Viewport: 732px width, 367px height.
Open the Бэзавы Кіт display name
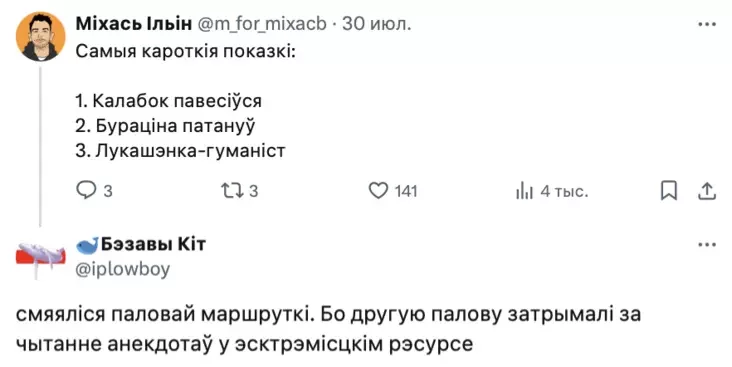(153, 244)
